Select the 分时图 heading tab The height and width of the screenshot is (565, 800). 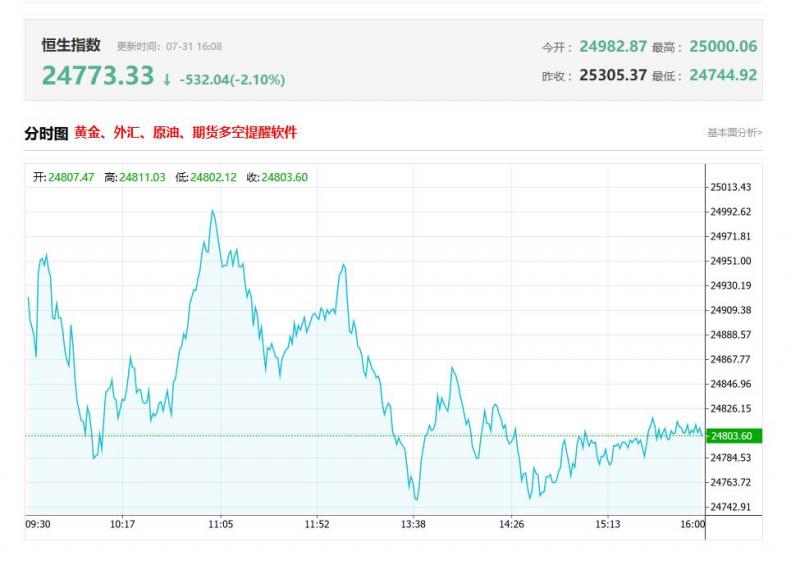[x=46, y=134]
